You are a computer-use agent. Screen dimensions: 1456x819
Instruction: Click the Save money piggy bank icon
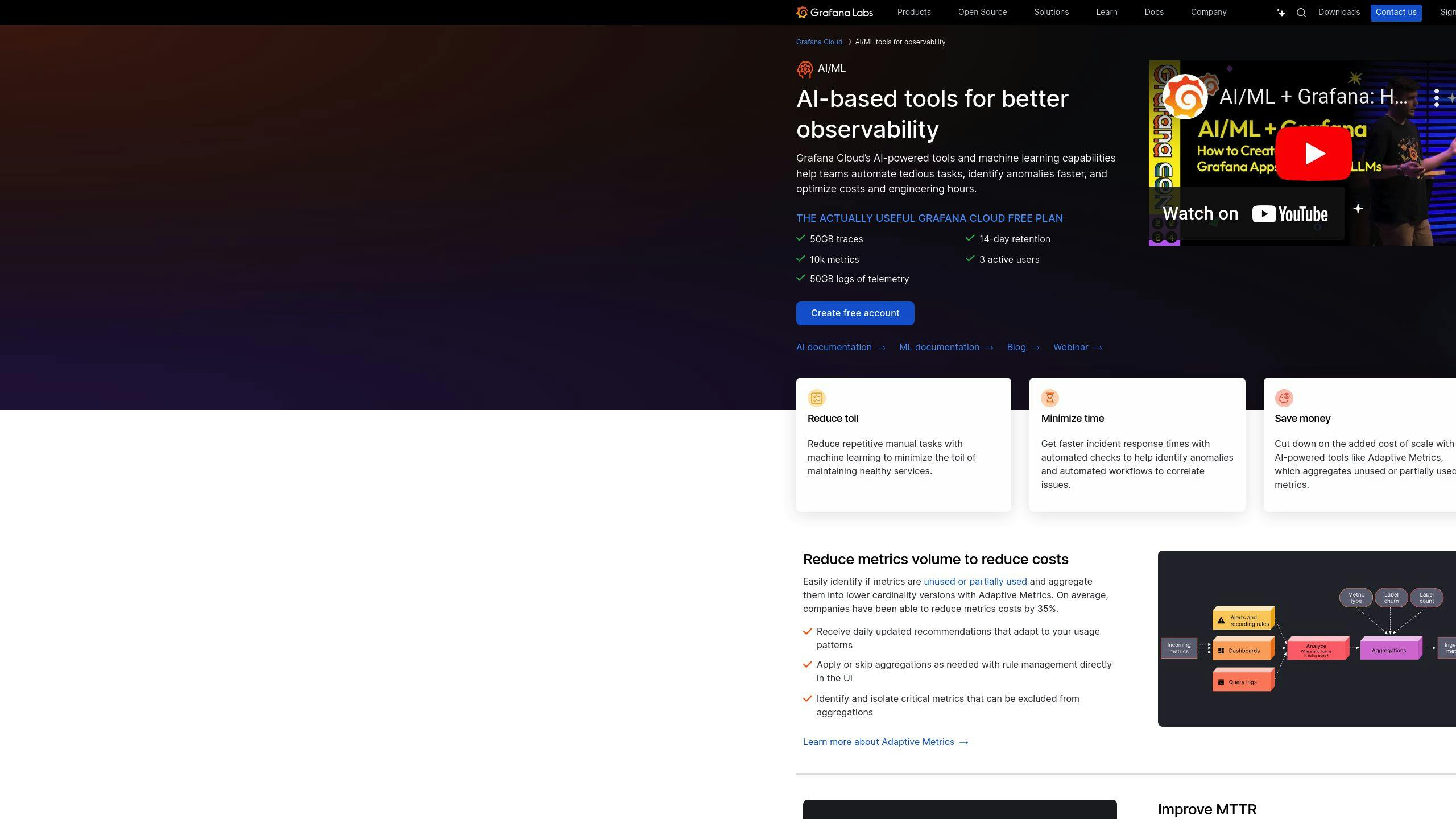coord(1284,398)
